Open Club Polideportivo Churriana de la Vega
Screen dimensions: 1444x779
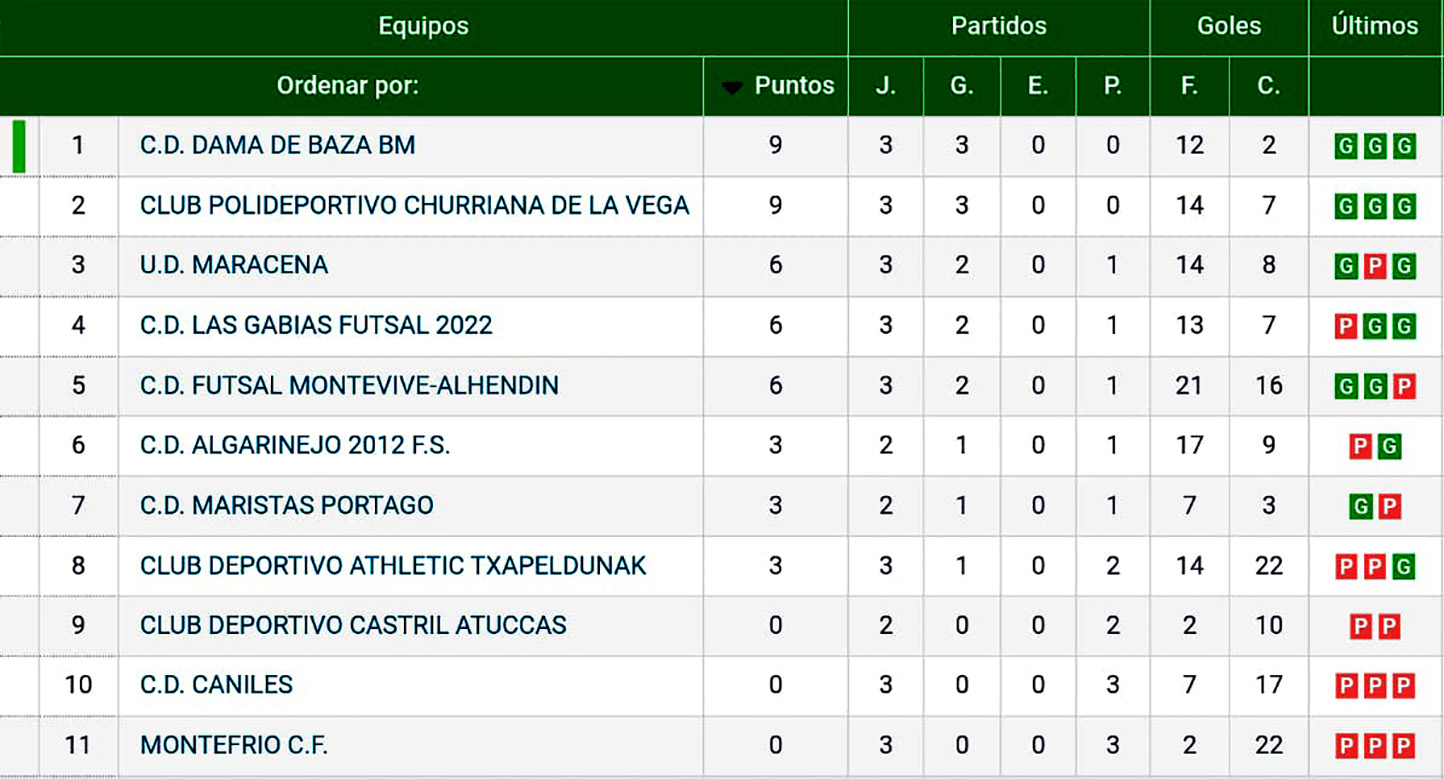tap(414, 206)
